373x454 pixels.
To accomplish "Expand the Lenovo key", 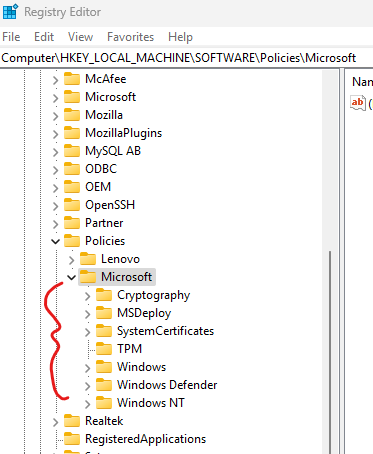I will [x=71, y=260].
